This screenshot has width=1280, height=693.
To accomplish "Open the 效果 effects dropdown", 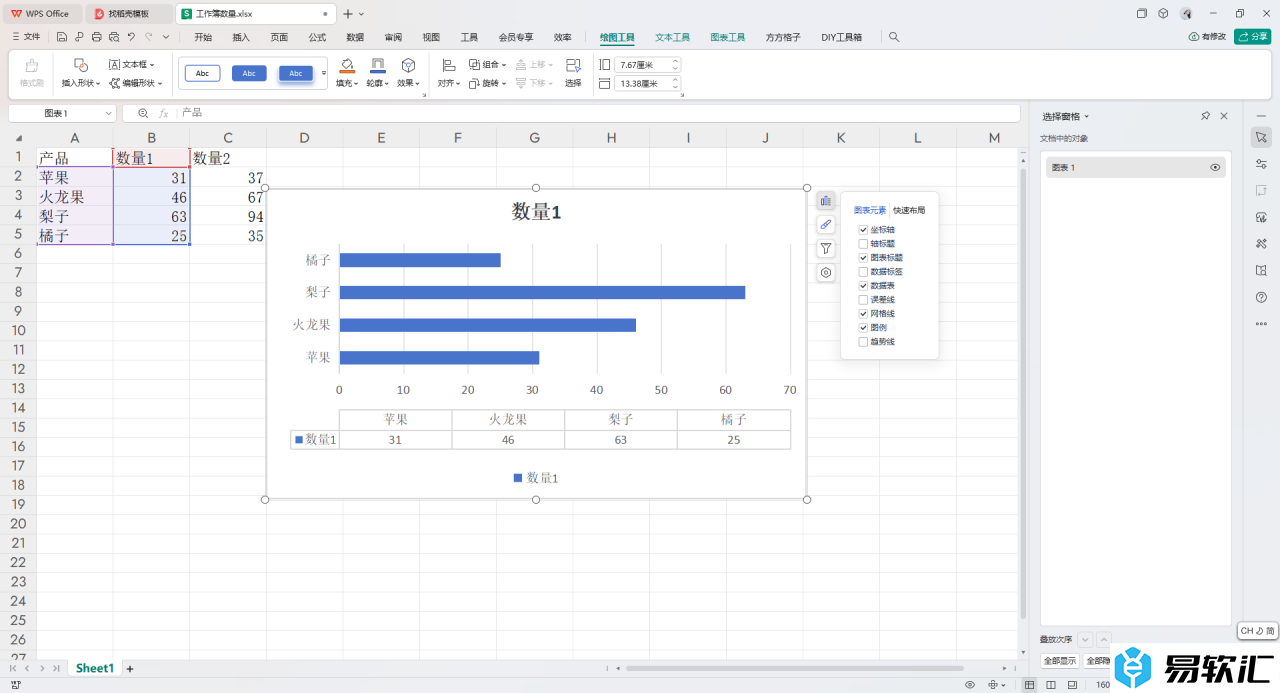I will [x=408, y=83].
